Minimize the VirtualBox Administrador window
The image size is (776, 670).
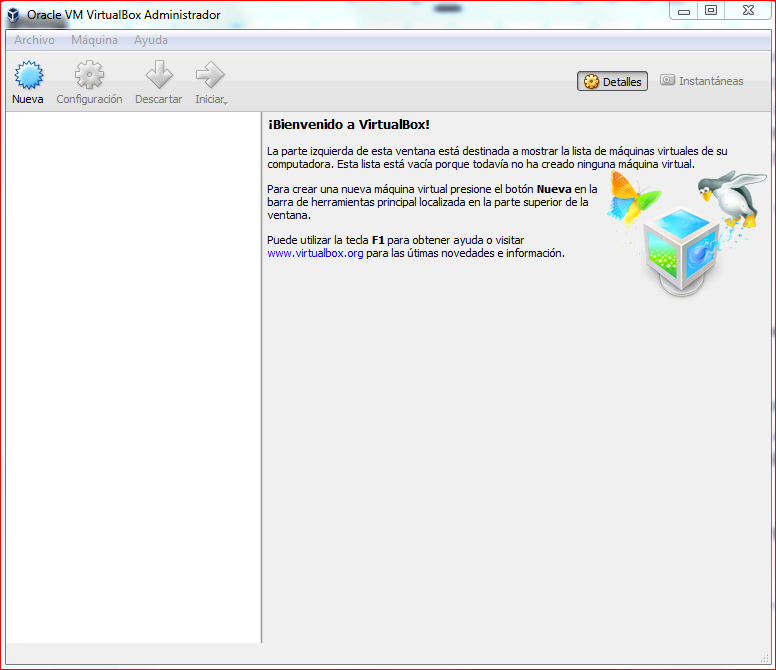tap(684, 11)
